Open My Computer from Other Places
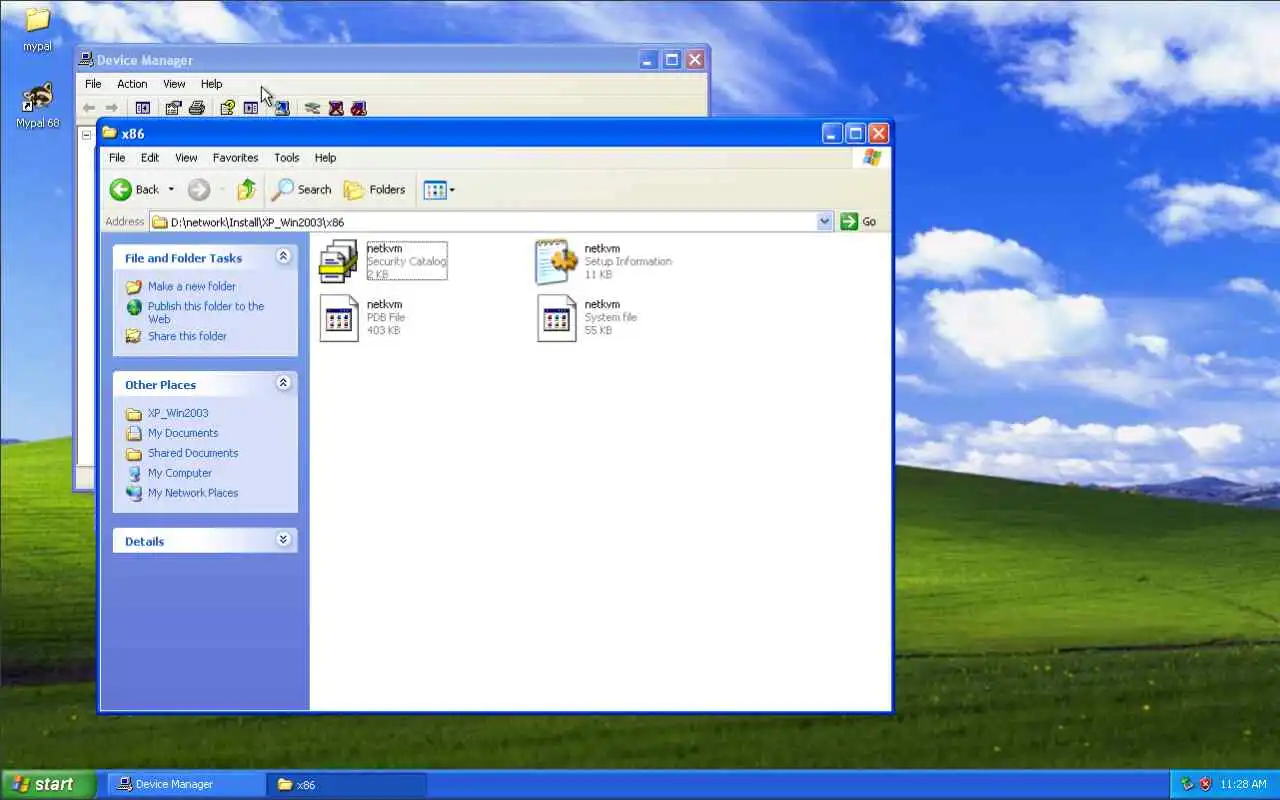 click(x=180, y=473)
